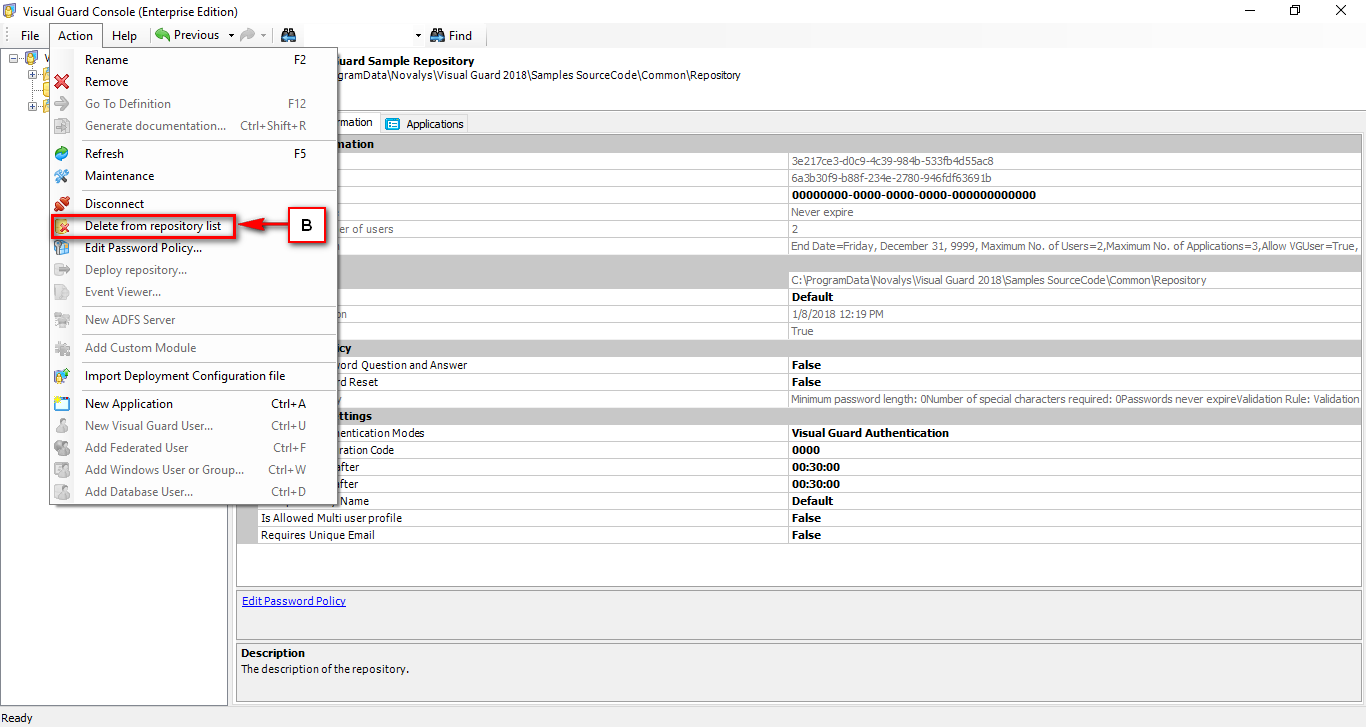Image resolution: width=1366 pixels, height=727 pixels.
Task: Select the Add Federated User globe icon
Action: tap(62, 447)
